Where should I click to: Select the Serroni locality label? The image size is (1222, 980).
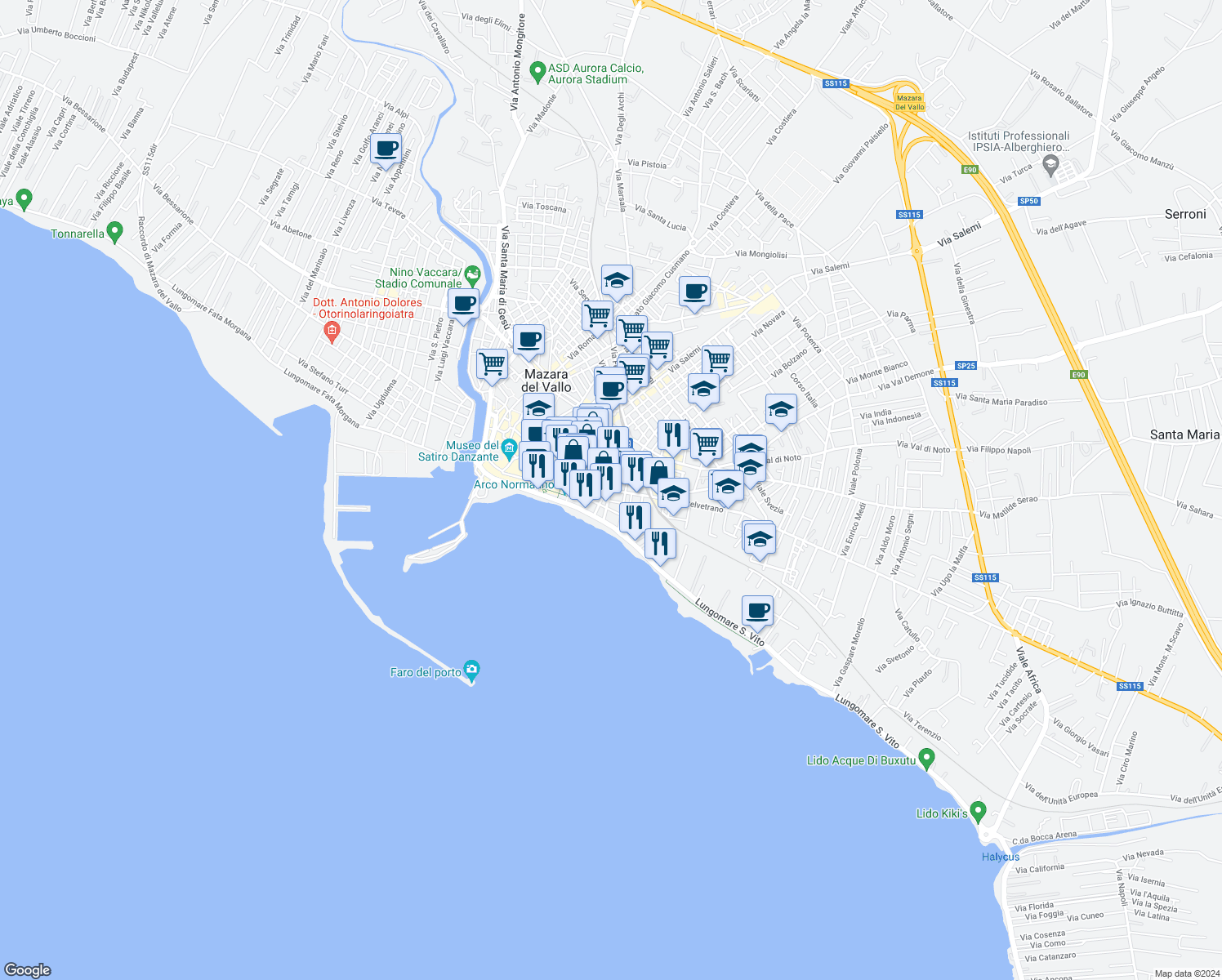[x=1184, y=214]
